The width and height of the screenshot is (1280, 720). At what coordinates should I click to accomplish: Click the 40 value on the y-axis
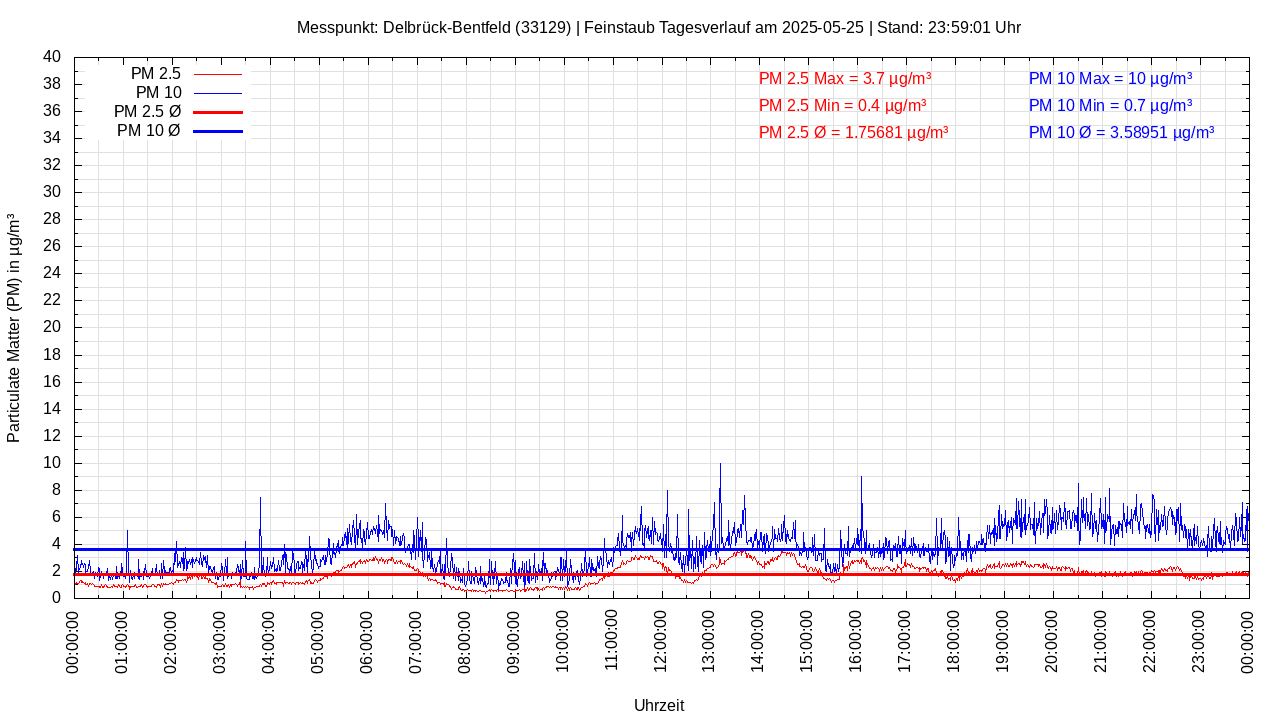(x=52, y=57)
